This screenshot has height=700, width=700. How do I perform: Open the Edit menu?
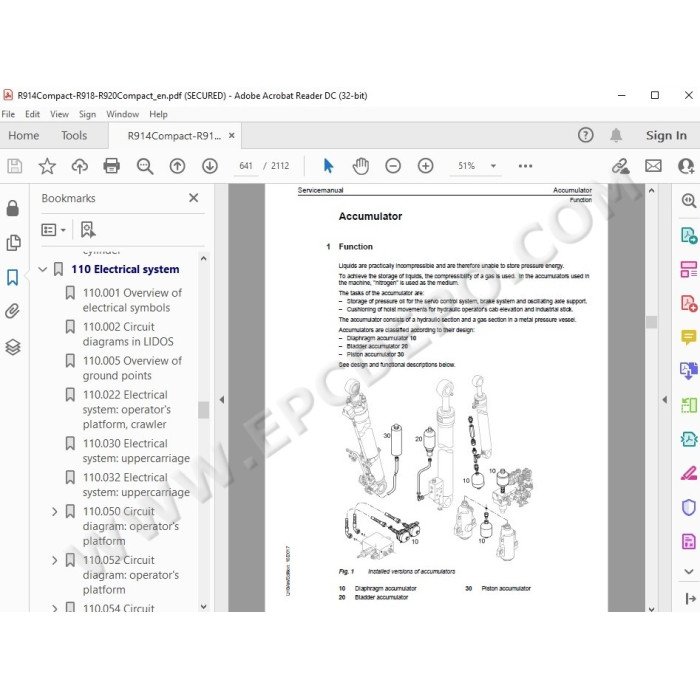(x=32, y=114)
